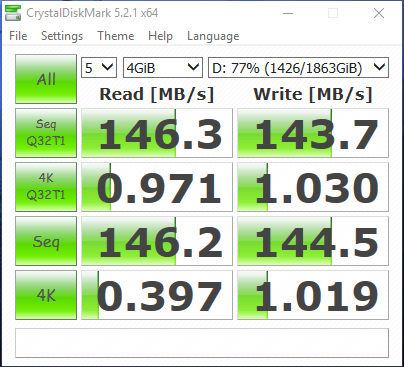Screen dimensions: 404x367
Task: Select the Seq Q32T1 write result 143.7
Action: (313, 133)
